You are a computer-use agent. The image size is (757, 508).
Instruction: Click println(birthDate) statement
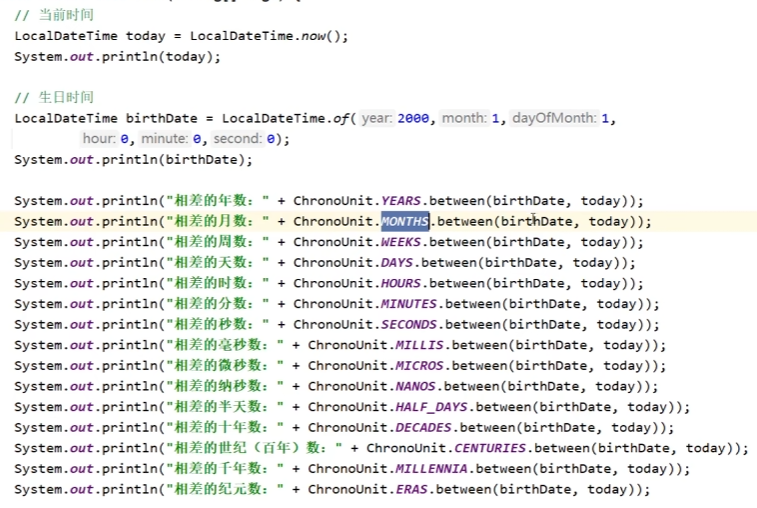pyautogui.click(x=133, y=159)
